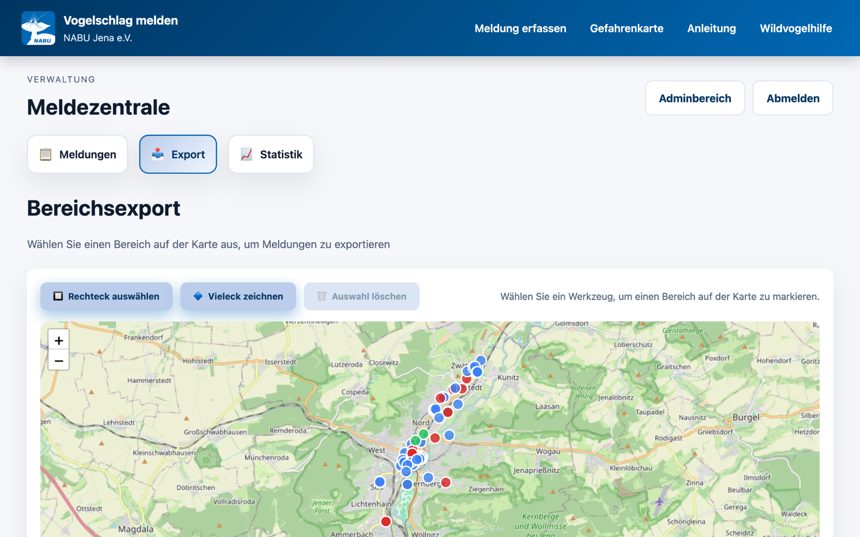Click the Isserstedt label on the map
Viewport: 860px width, 537px height.
click(x=280, y=362)
